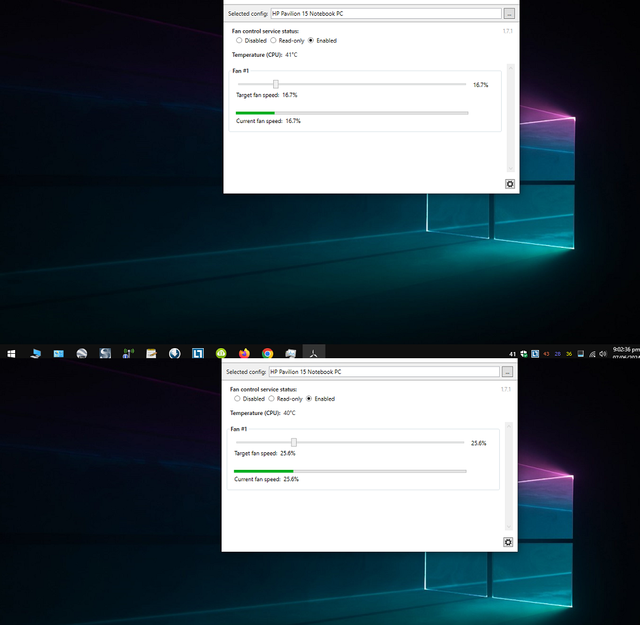Open config browse button in lower window
640x625 pixels.
[507, 371]
